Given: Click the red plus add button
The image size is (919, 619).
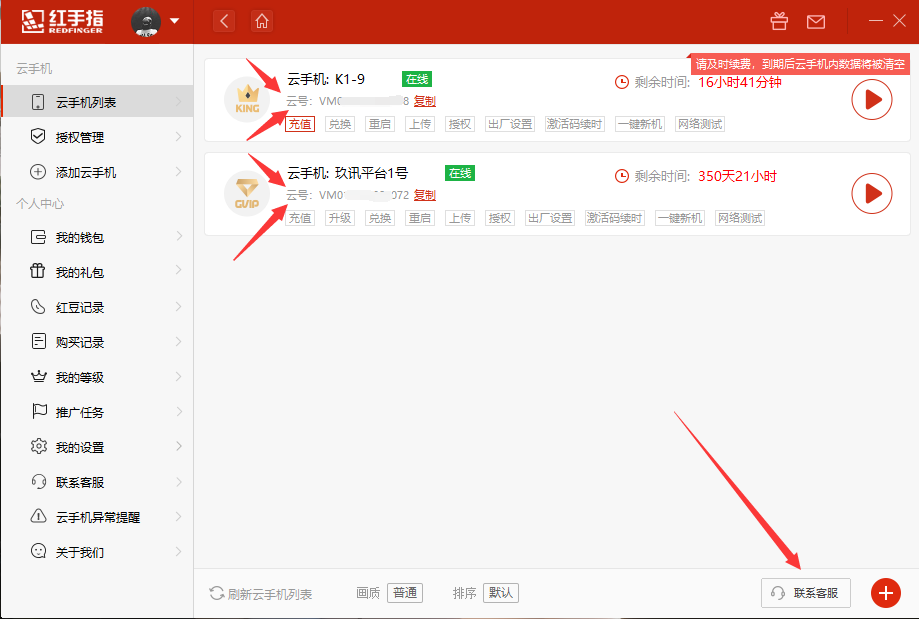Looking at the screenshot, I should click(x=884, y=593).
